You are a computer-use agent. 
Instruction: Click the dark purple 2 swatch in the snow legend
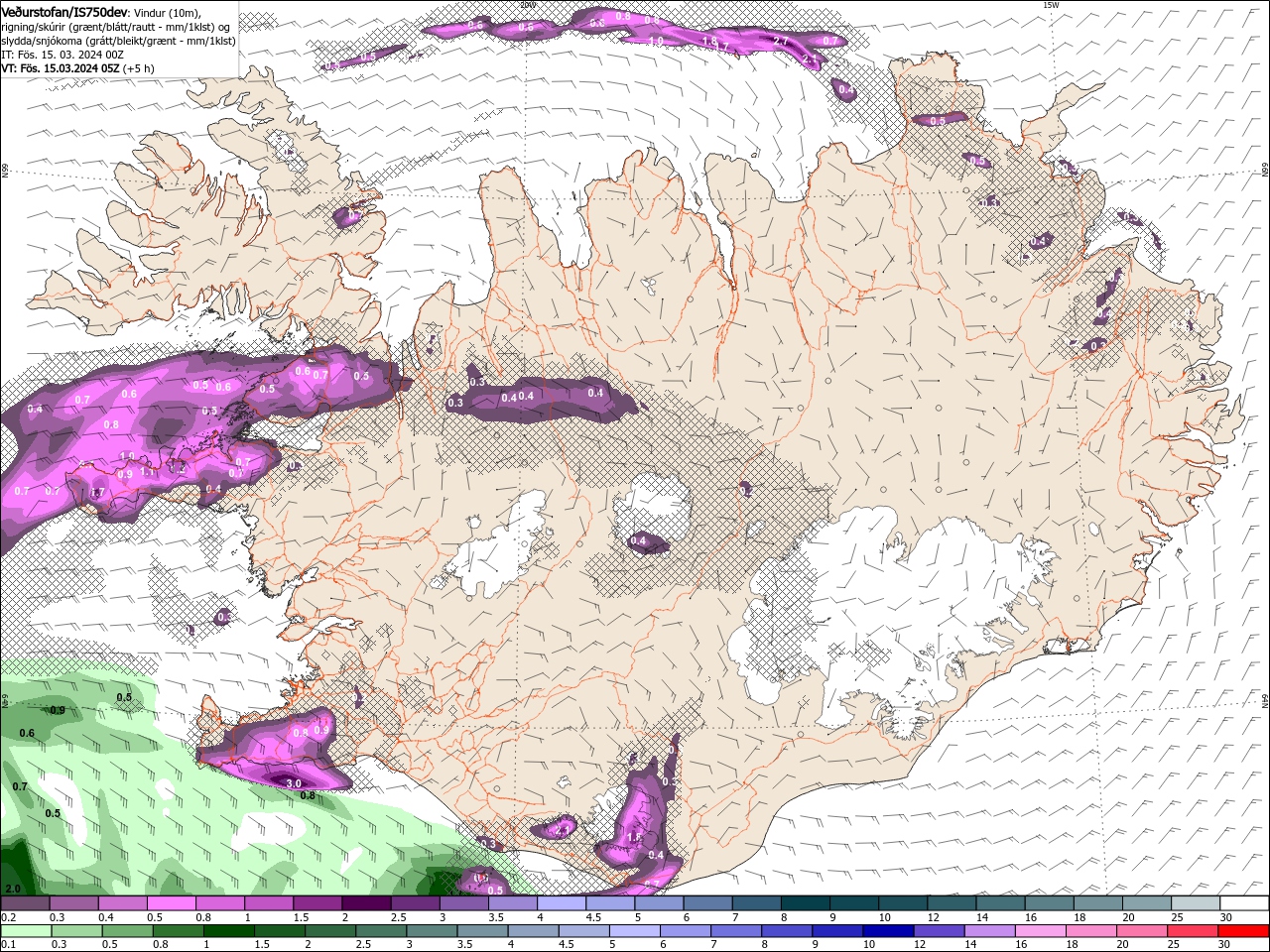pyautogui.click(x=366, y=903)
